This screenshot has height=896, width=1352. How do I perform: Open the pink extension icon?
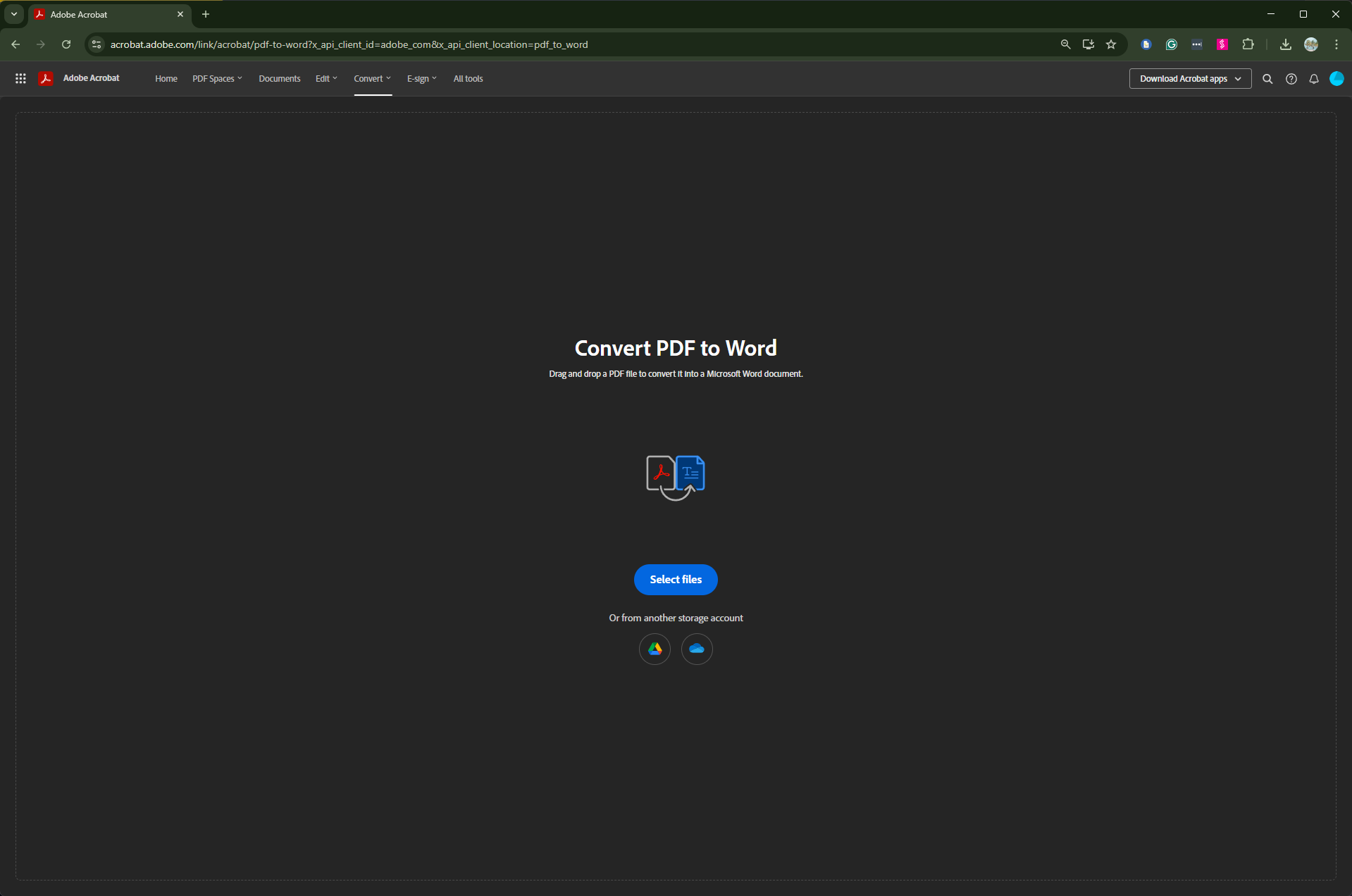coord(1222,44)
